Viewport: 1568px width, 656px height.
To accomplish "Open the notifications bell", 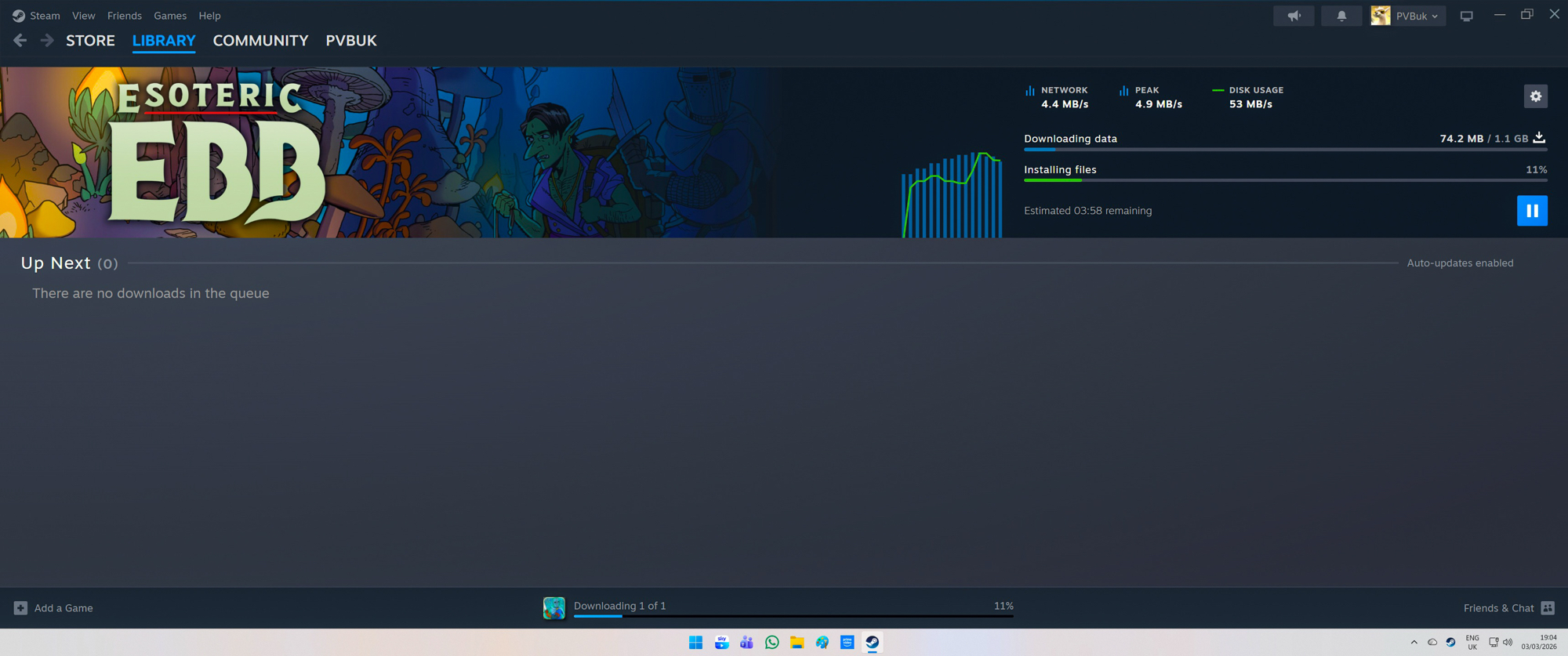I will coord(1341,16).
